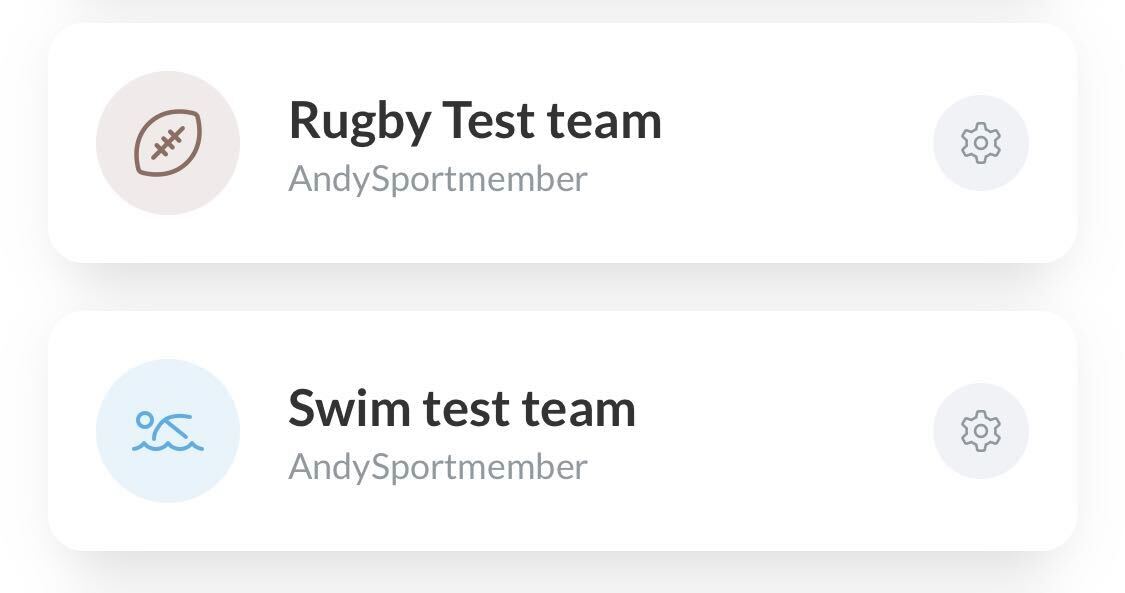Choose the team named Rugby Test team
The image size is (1125, 593).
click(562, 143)
